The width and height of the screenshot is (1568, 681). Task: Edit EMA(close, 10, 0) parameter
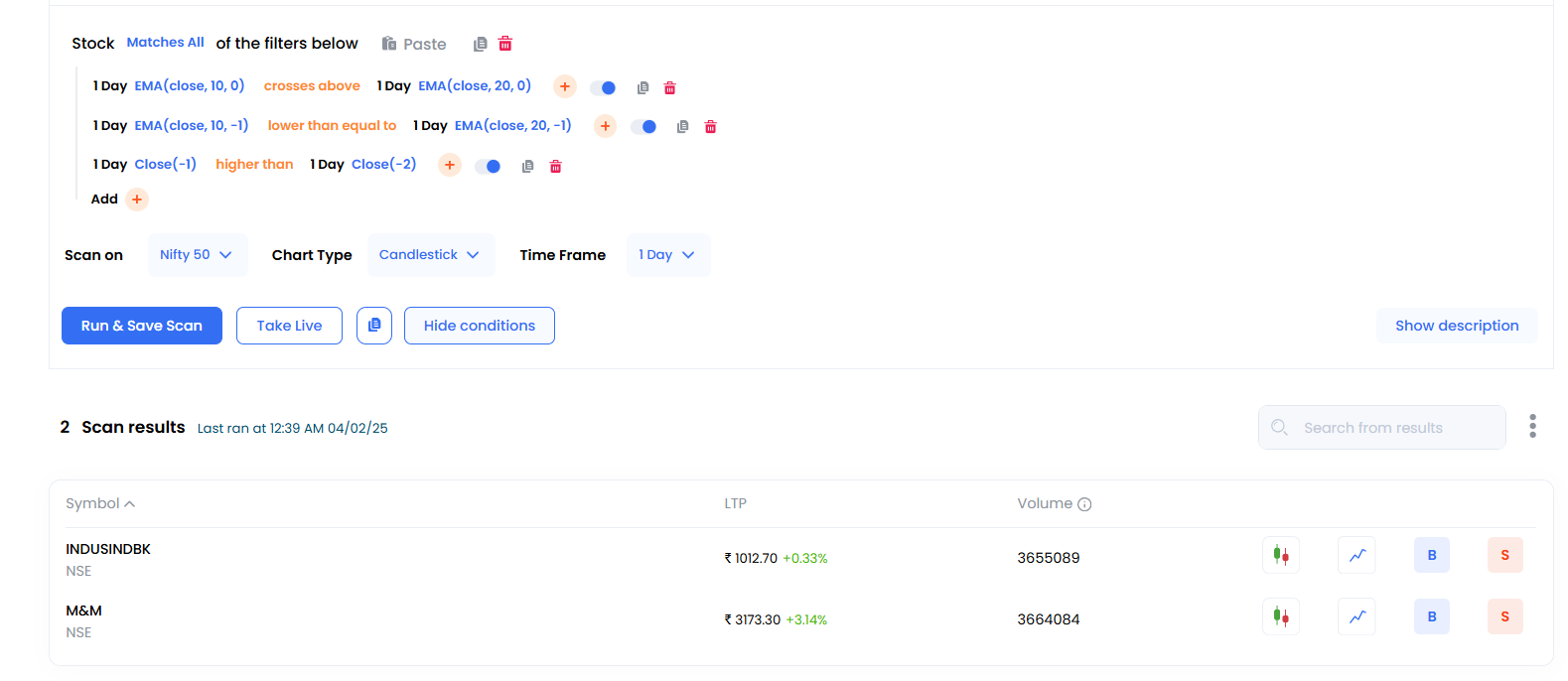[x=190, y=86]
